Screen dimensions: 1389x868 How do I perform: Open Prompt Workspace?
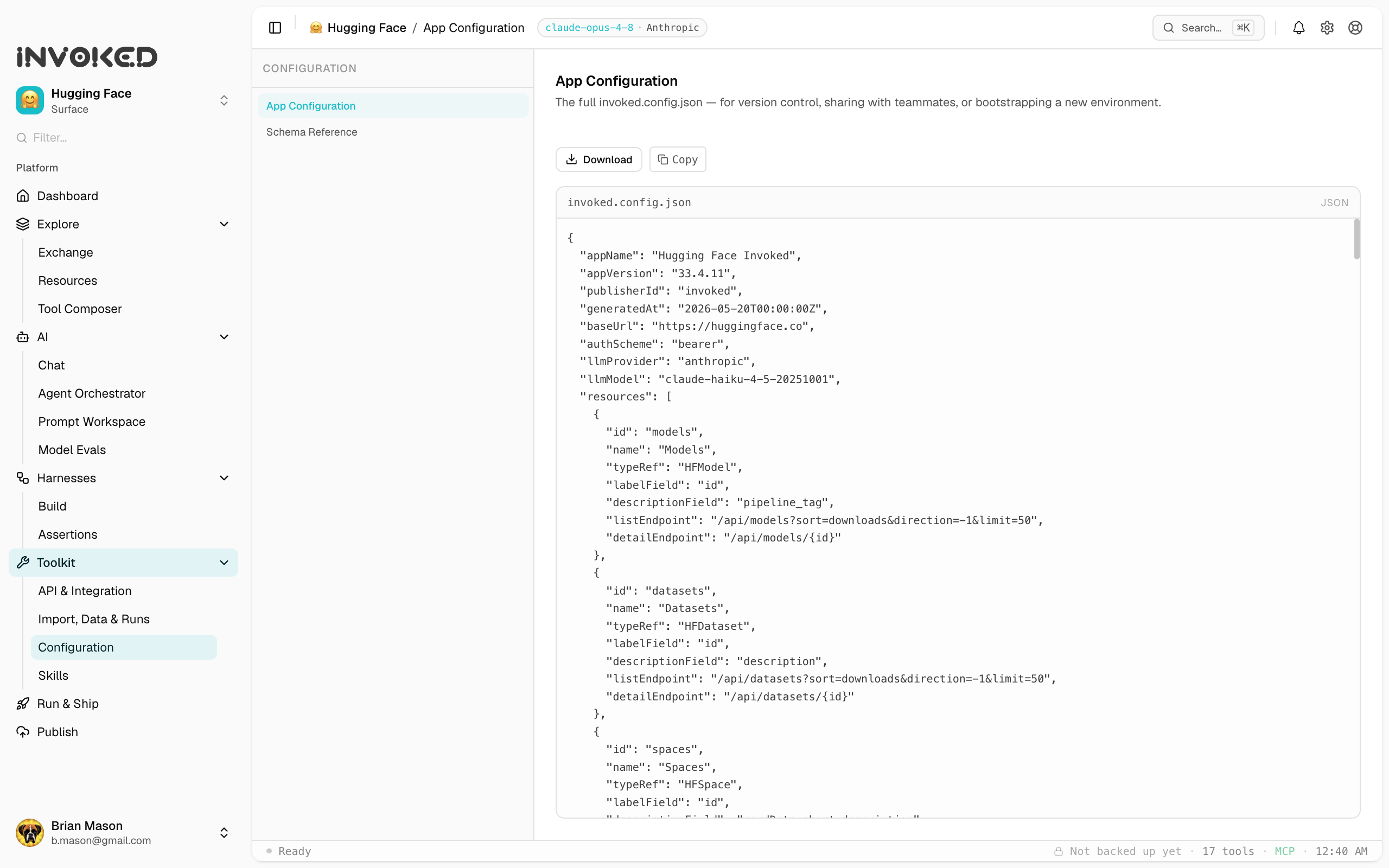point(92,422)
